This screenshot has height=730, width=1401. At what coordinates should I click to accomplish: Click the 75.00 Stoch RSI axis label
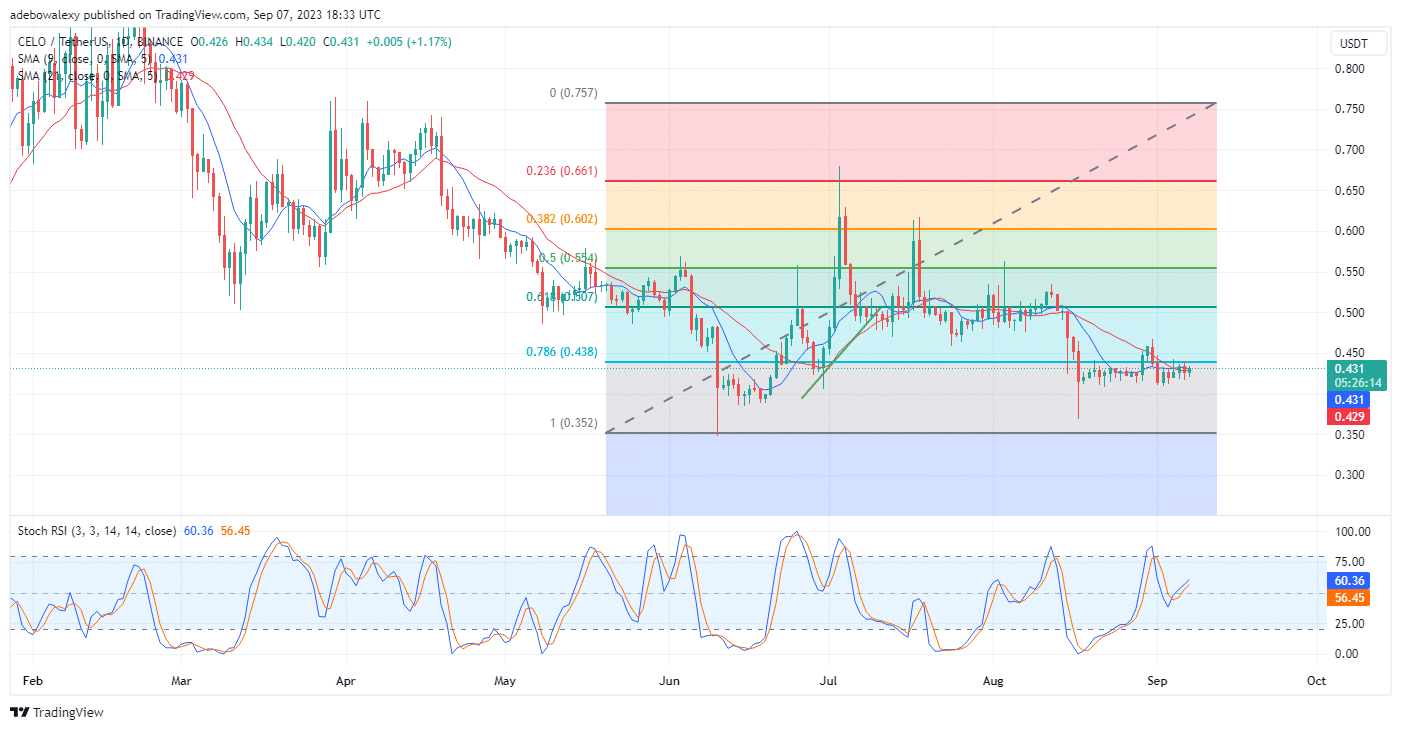coord(1350,562)
